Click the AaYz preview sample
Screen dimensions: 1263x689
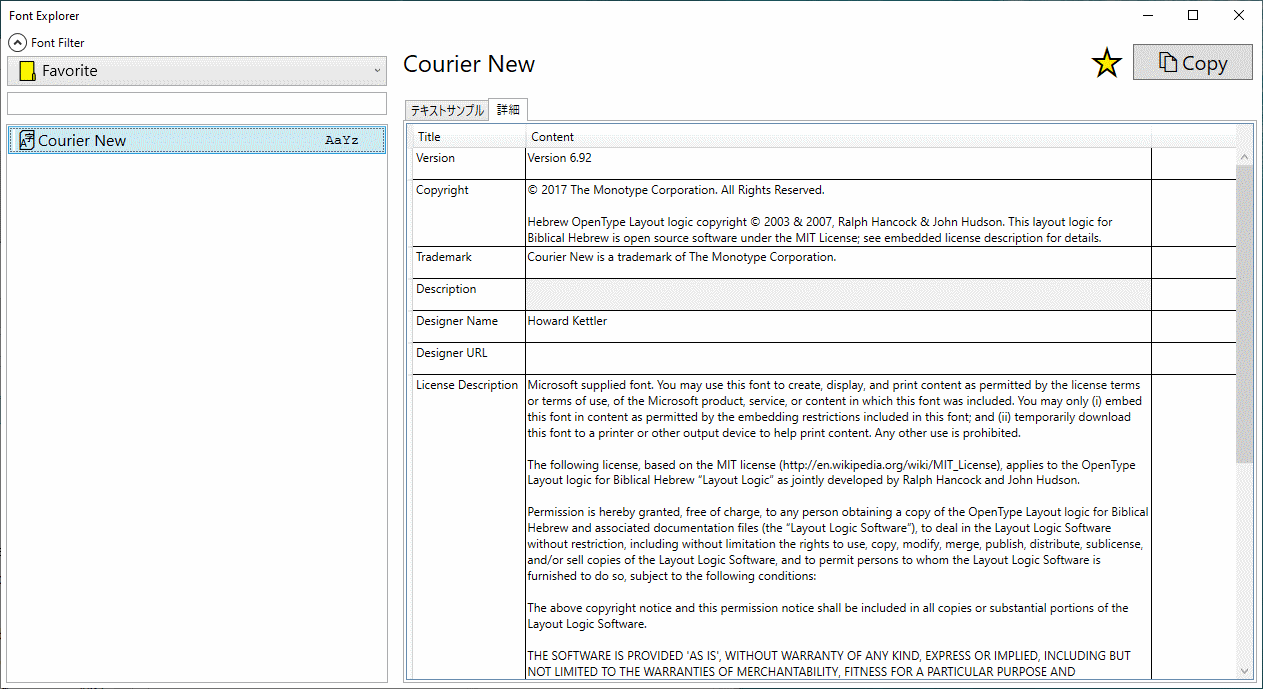(341, 141)
